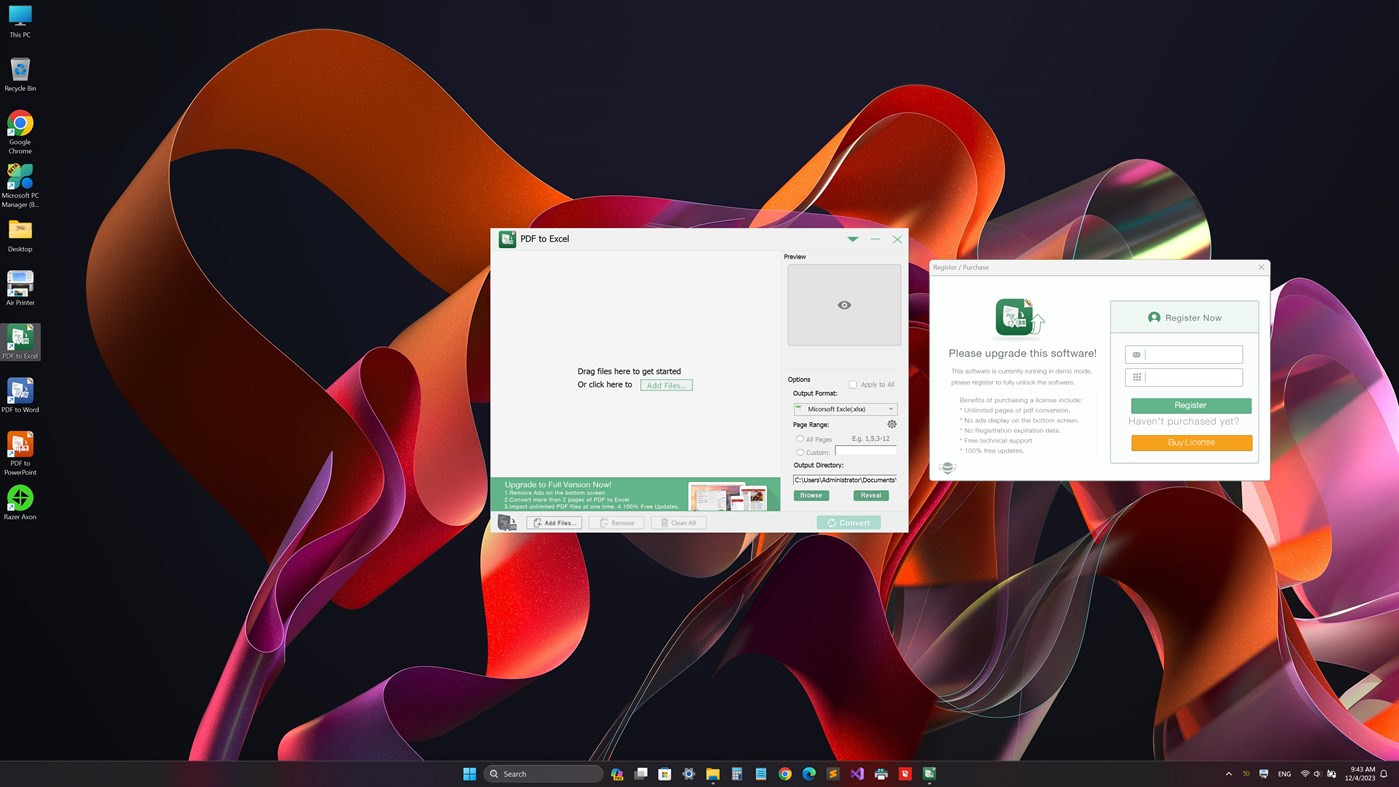
Task: Open Microsoft Store from the taskbar
Action: click(665, 774)
